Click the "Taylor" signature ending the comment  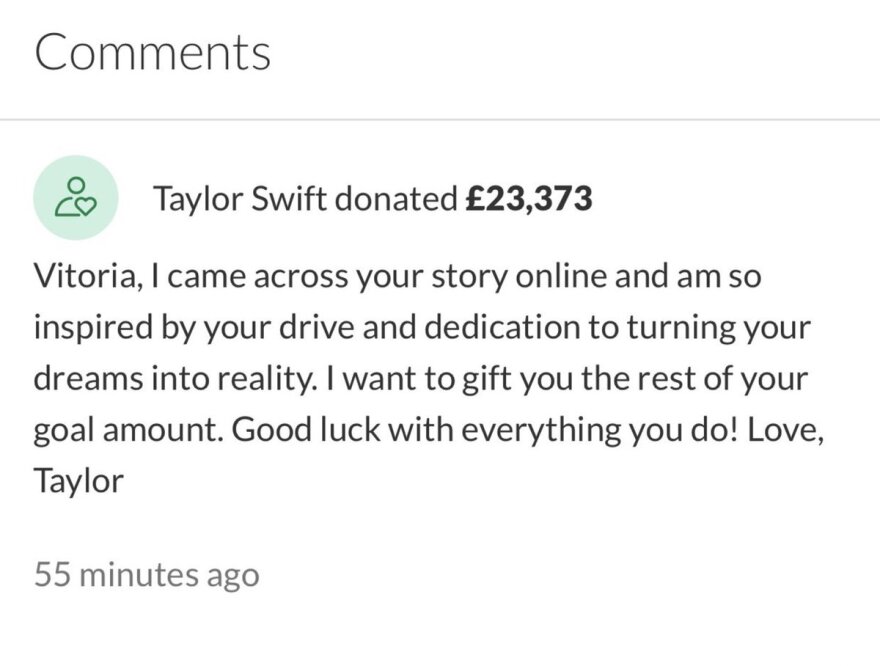79,481
